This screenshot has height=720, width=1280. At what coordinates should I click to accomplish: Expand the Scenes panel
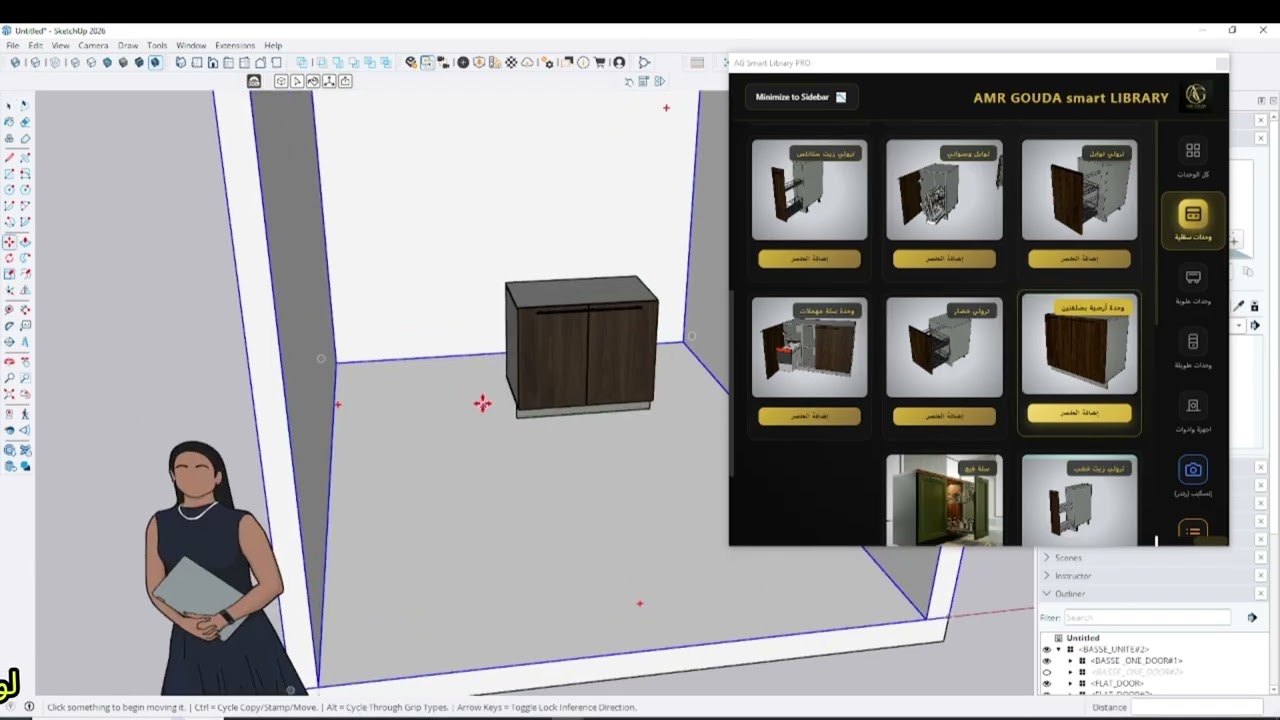pyautogui.click(x=1047, y=558)
